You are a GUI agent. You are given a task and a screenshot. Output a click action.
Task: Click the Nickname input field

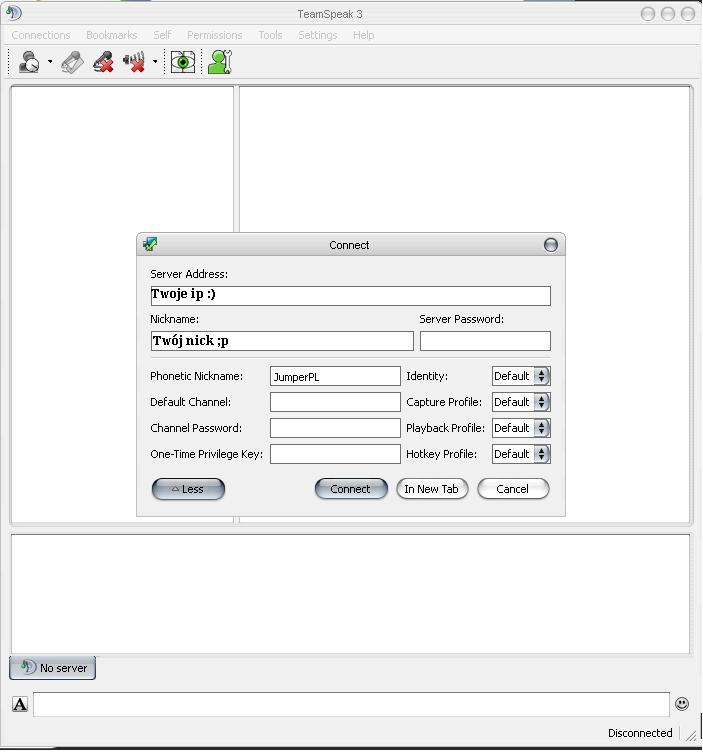tap(282, 341)
